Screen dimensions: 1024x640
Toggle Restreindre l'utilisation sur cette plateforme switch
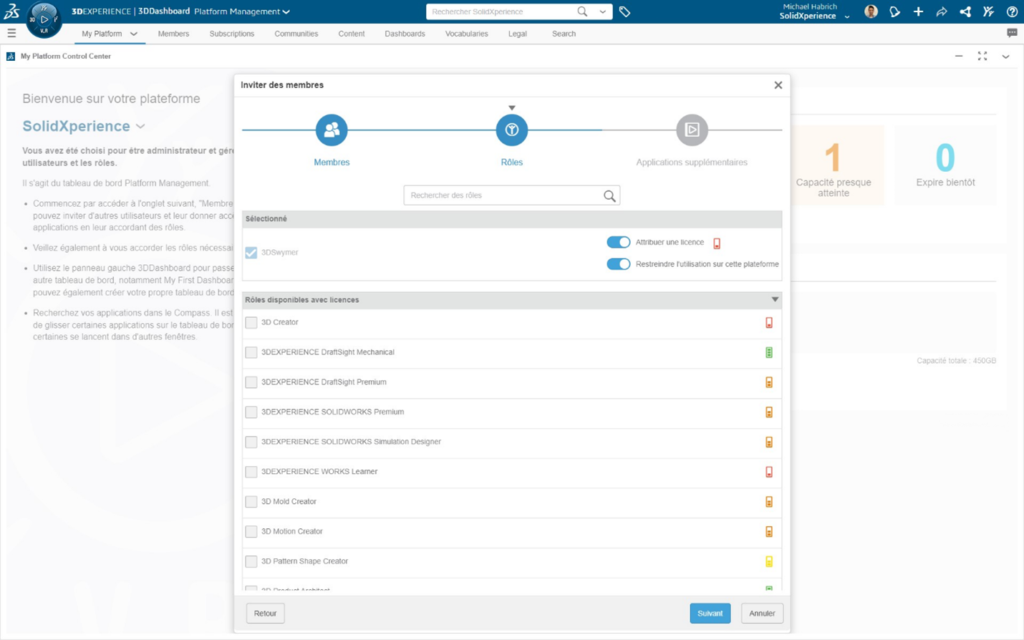point(618,264)
